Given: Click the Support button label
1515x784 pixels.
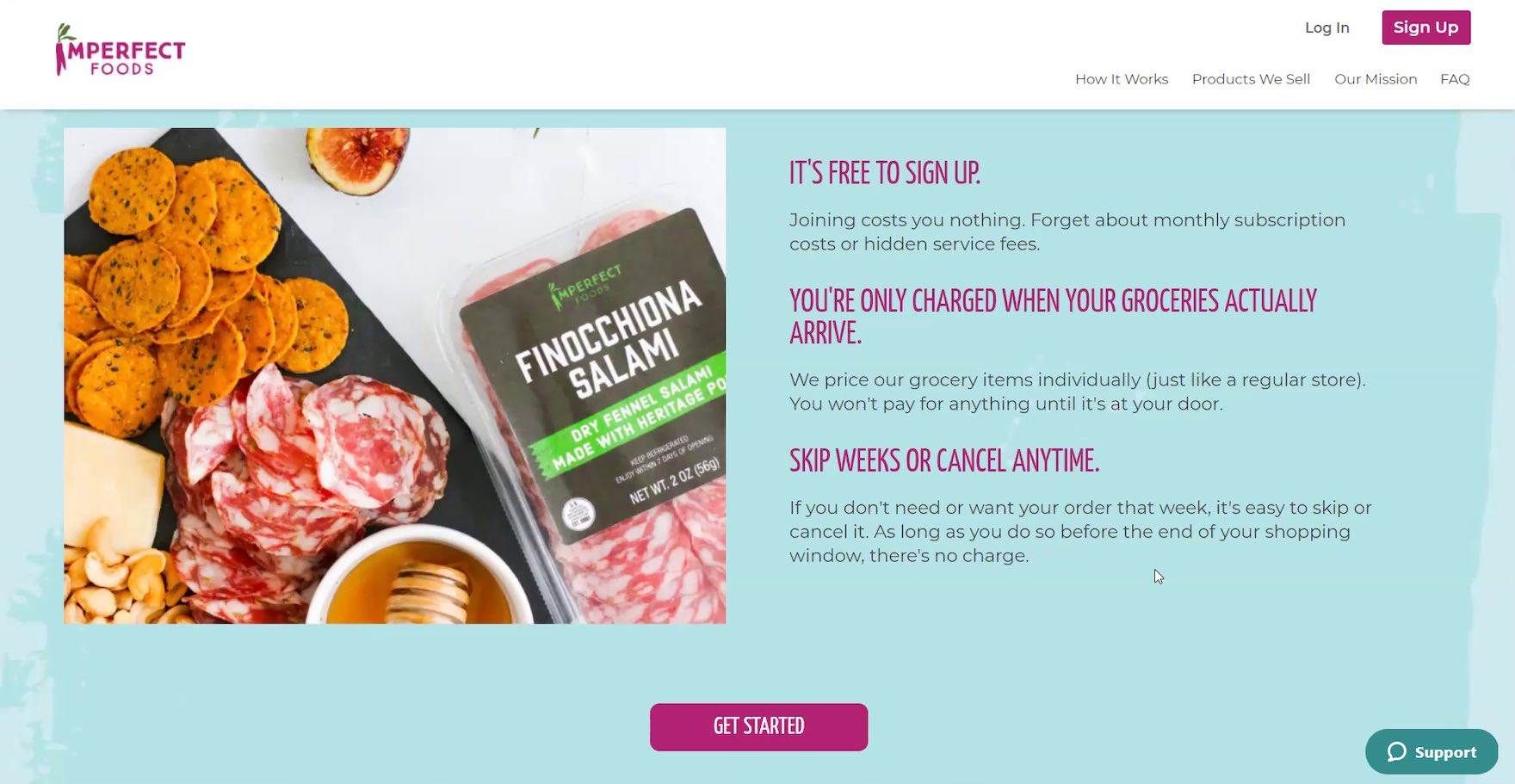Looking at the screenshot, I should (1445, 752).
